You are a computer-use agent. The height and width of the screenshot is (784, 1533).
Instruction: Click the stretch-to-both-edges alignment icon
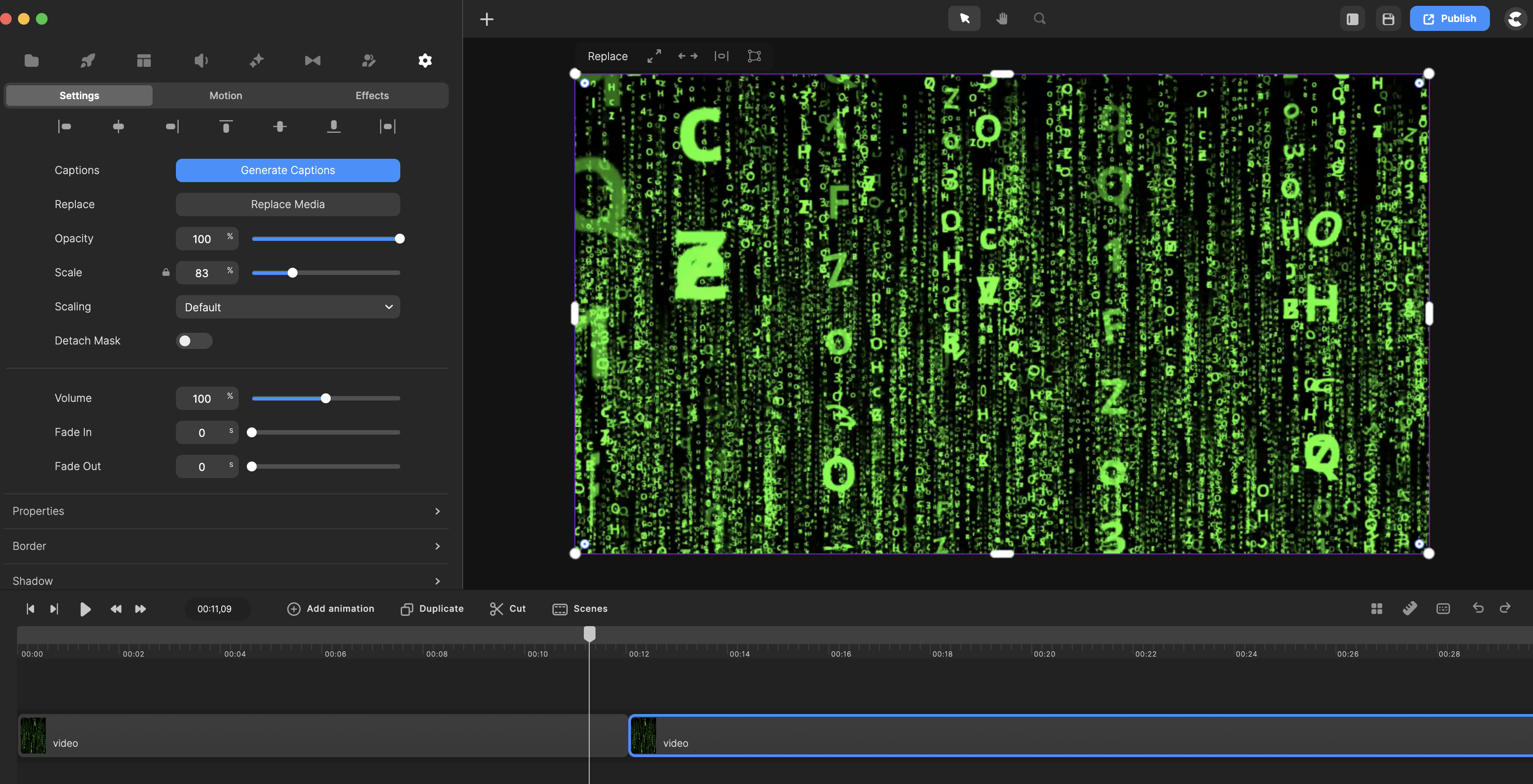click(387, 126)
